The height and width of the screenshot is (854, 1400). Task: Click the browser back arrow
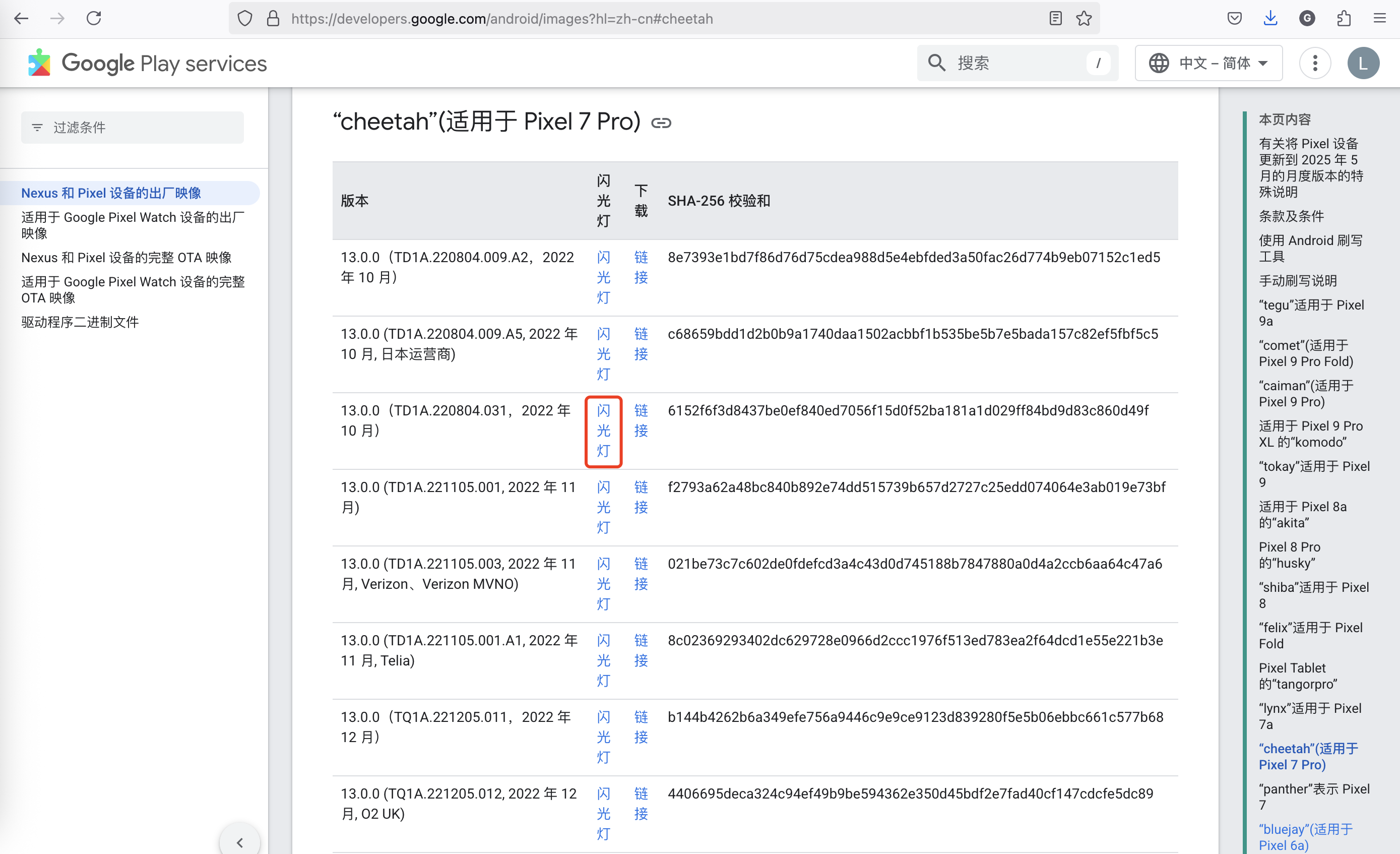(x=21, y=19)
